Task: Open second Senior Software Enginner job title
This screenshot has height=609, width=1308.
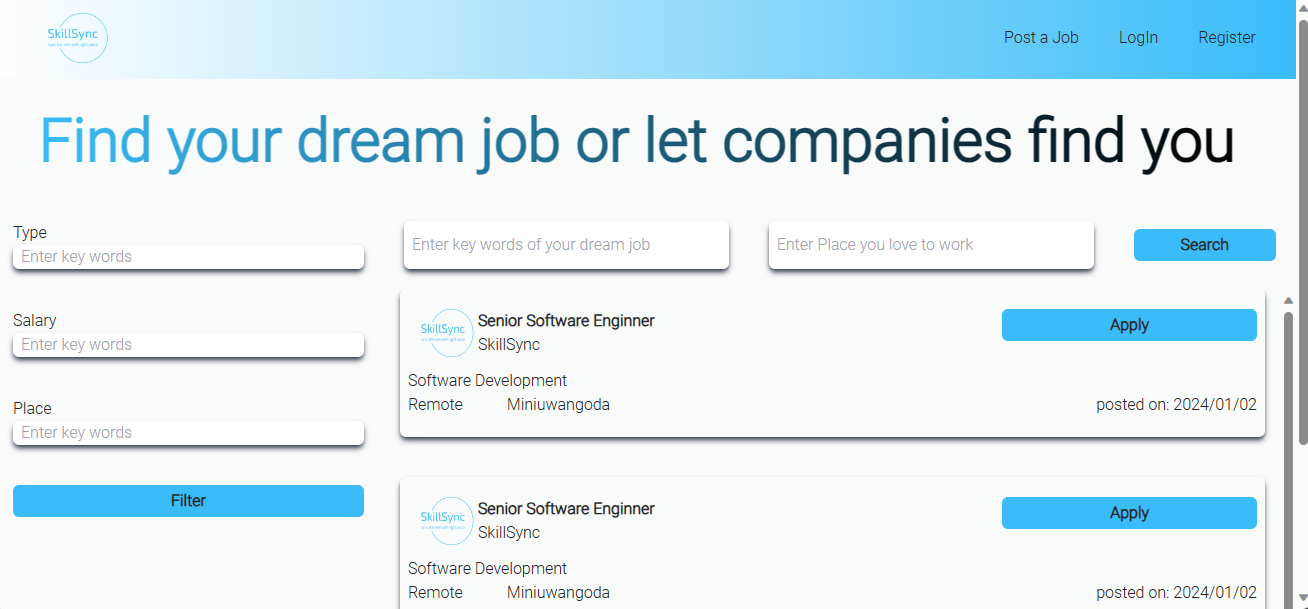Action: 566,508
